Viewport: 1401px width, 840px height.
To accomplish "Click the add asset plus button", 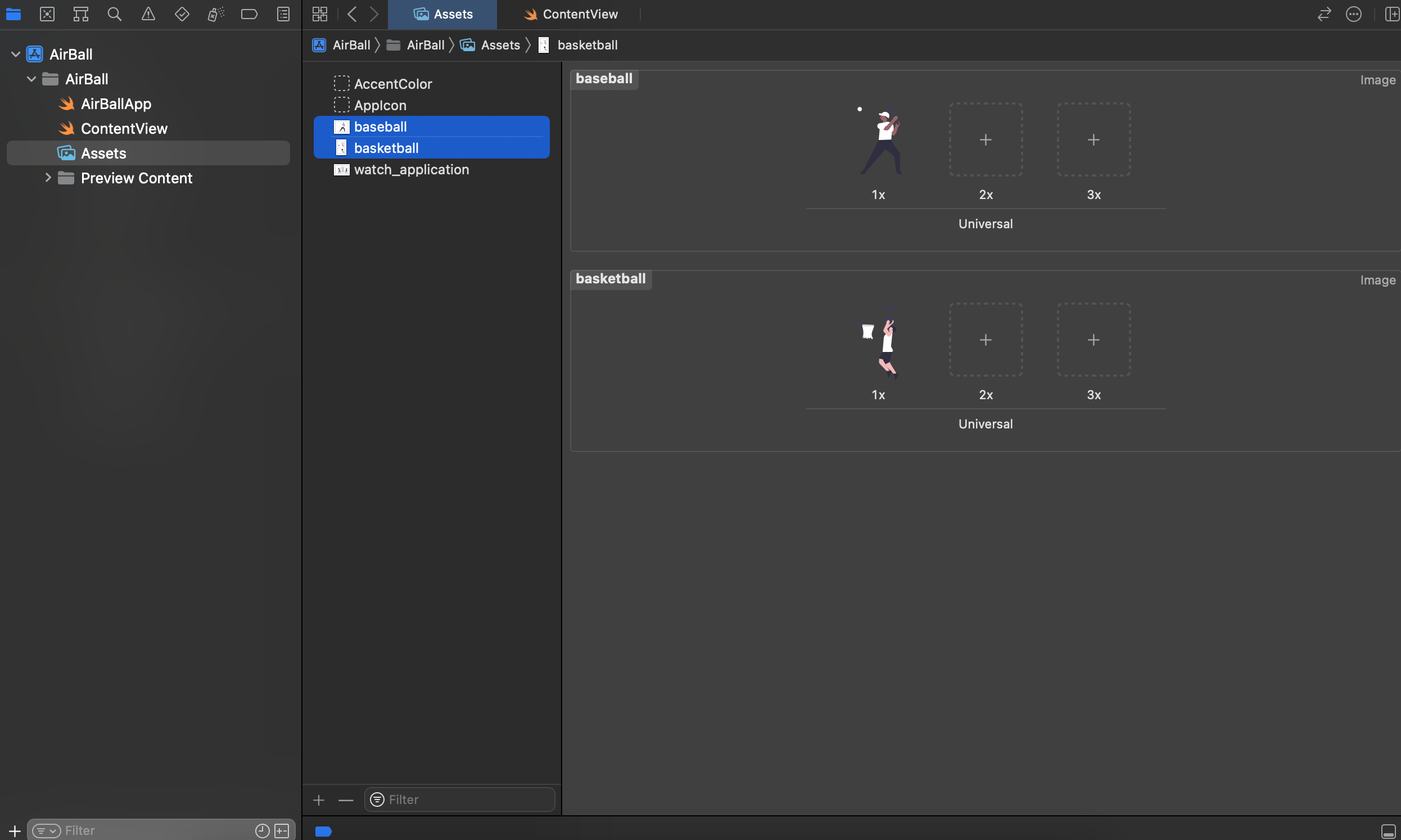I will coord(319,800).
